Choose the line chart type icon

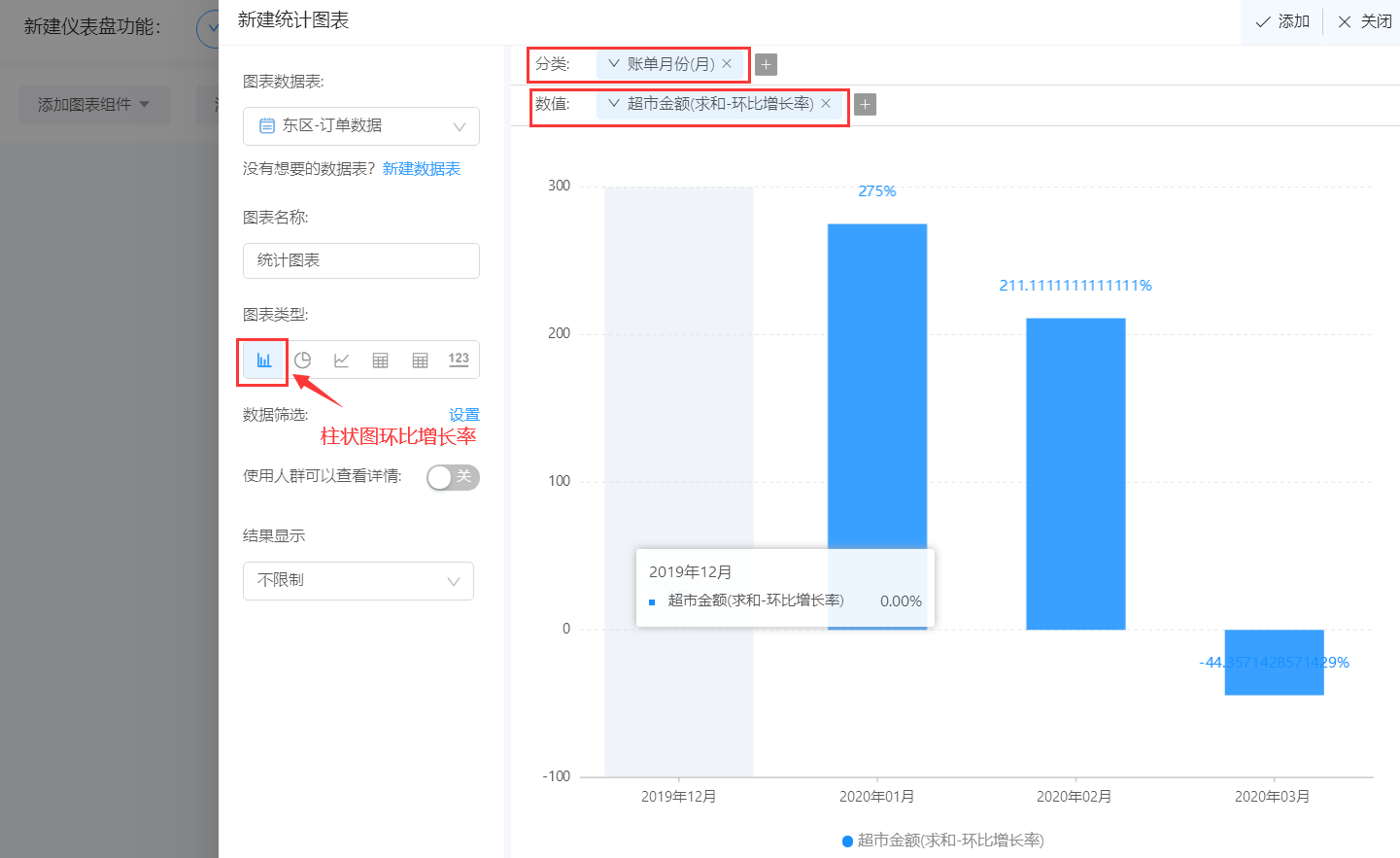341,360
